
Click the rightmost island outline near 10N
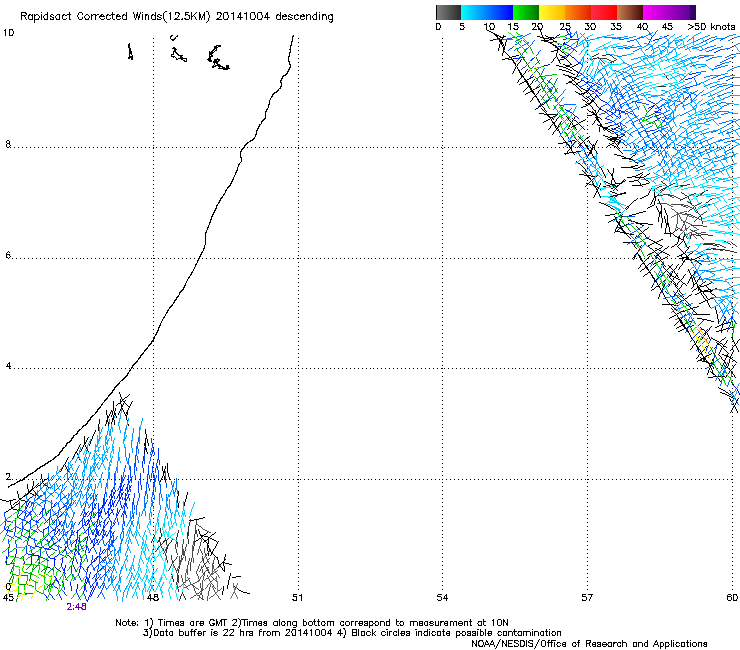click(218, 58)
